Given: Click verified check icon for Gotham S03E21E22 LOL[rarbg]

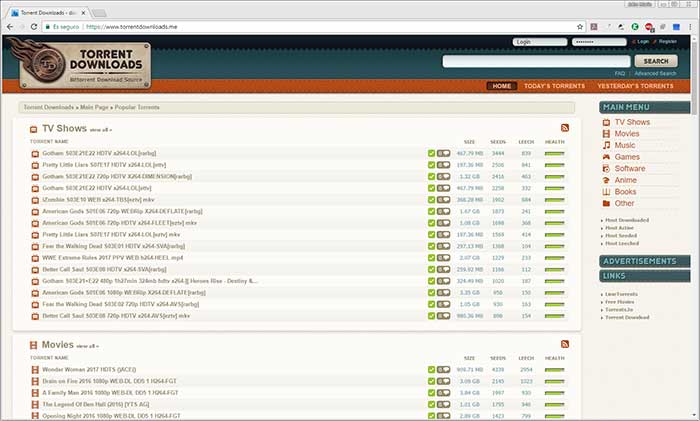Looking at the screenshot, I should (431, 153).
